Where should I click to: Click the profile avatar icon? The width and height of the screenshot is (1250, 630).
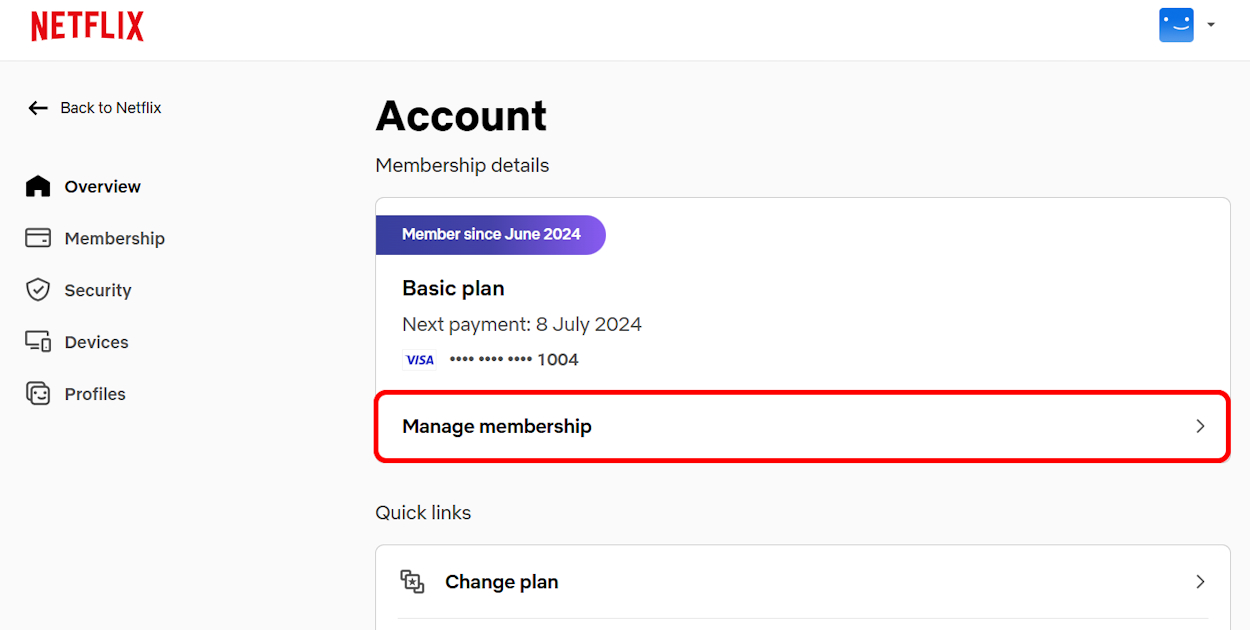[x=1176, y=24]
